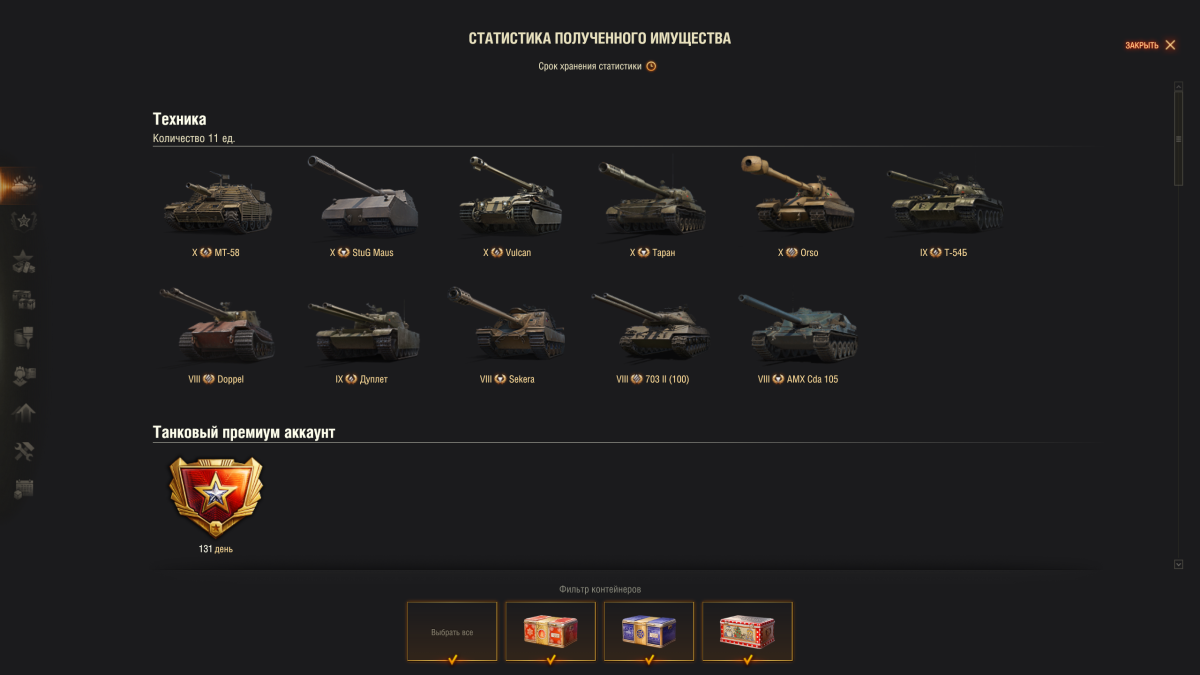Open the wrench and hammer sidebar icon
Image resolution: width=1200 pixels, height=675 pixels.
(x=23, y=451)
